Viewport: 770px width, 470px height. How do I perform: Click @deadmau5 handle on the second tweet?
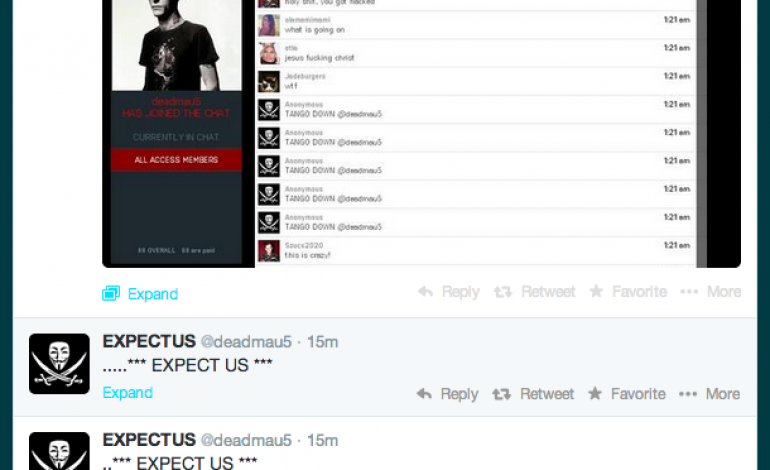pos(246,440)
